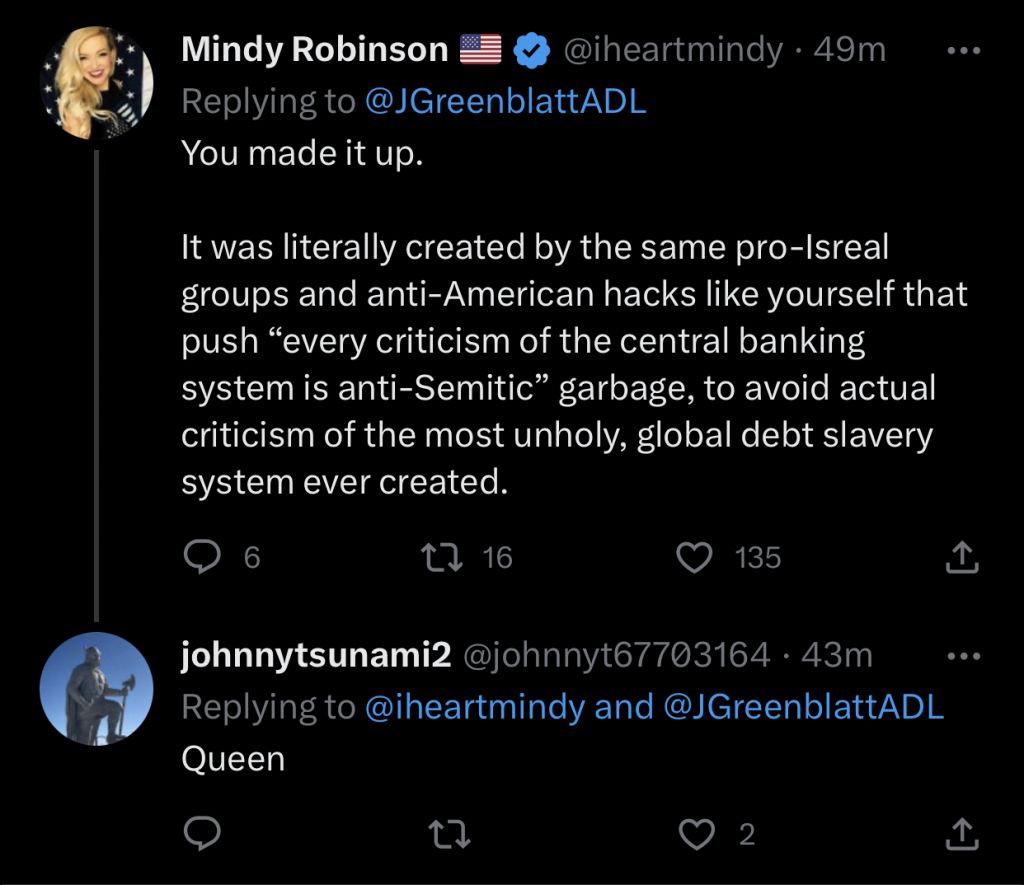Screen dimensions: 1024x885
Task: Click Mindy Robinson display name
Action: [314, 49]
